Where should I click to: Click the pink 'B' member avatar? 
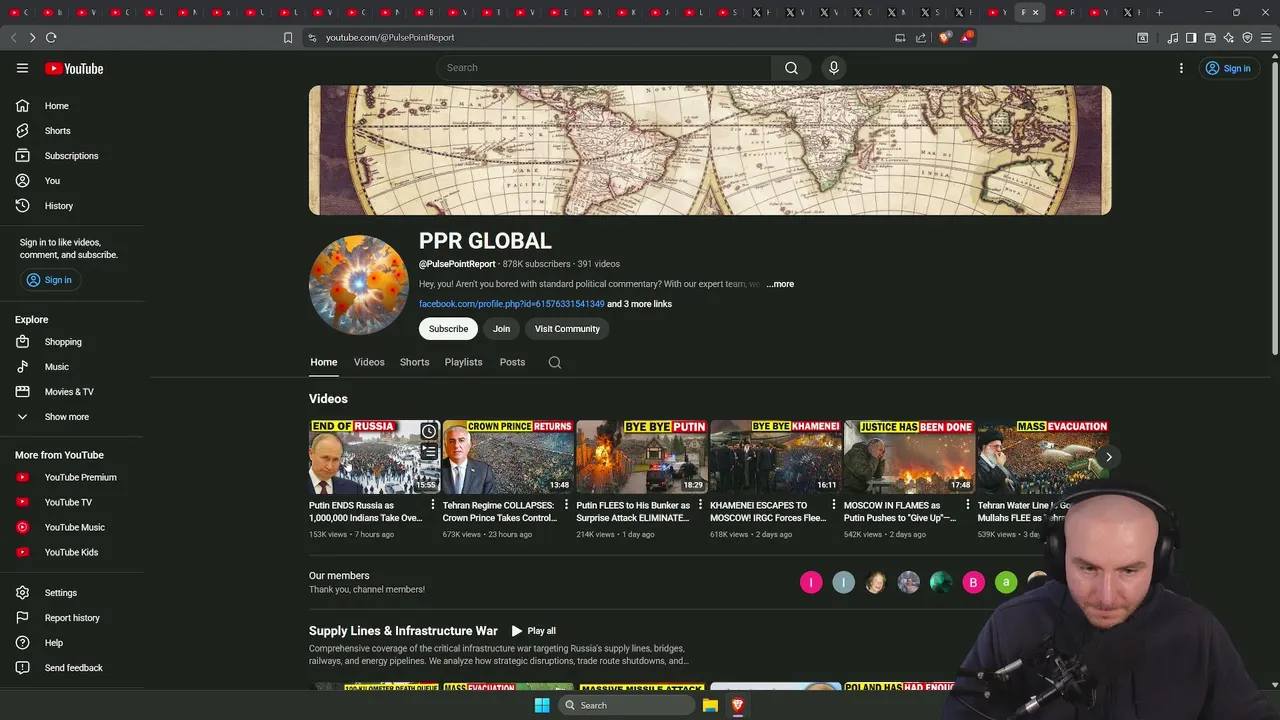point(973,582)
